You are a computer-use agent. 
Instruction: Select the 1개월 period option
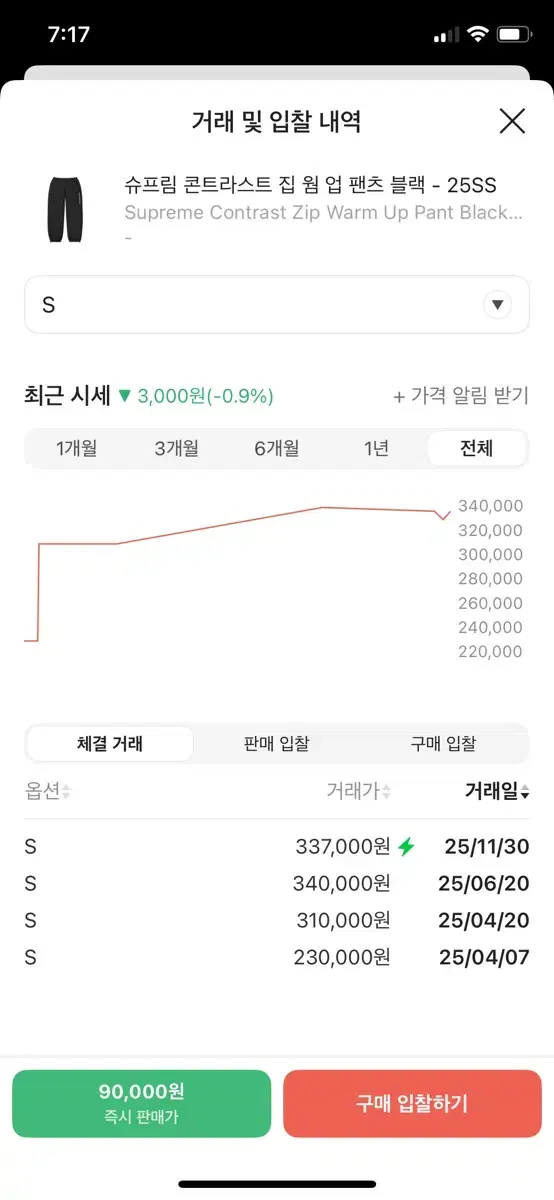pyautogui.click(x=77, y=448)
